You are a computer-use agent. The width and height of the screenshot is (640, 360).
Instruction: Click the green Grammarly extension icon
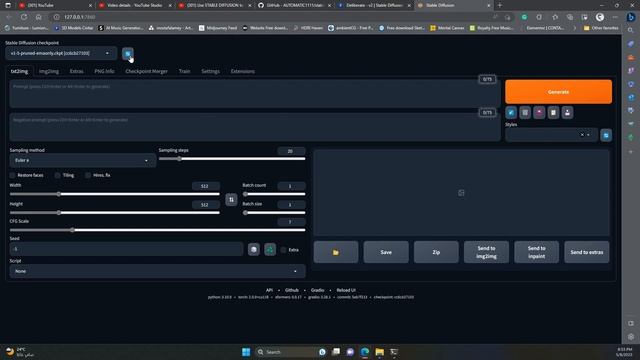524,17
